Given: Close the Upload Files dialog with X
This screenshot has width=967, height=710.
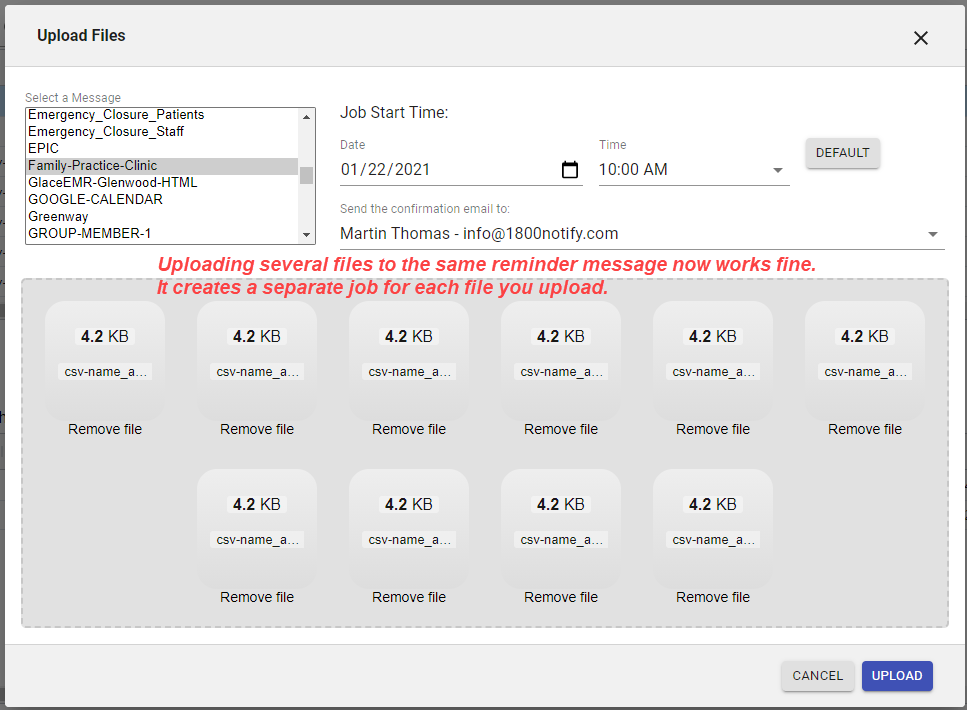Looking at the screenshot, I should (x=921, y=38).
